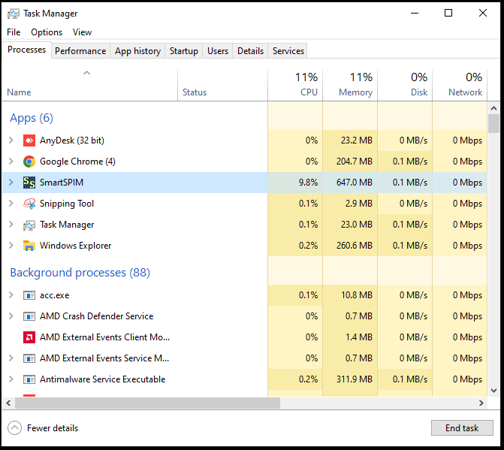Expand the acc.exe background process
The height and width of the screenshot is (450, 504).
coord(11,295)
